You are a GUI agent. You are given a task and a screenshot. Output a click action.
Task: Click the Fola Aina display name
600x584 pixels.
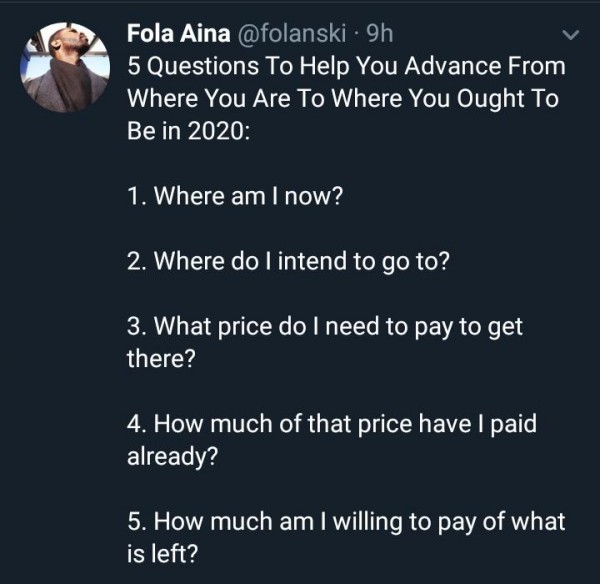point(178,33)
